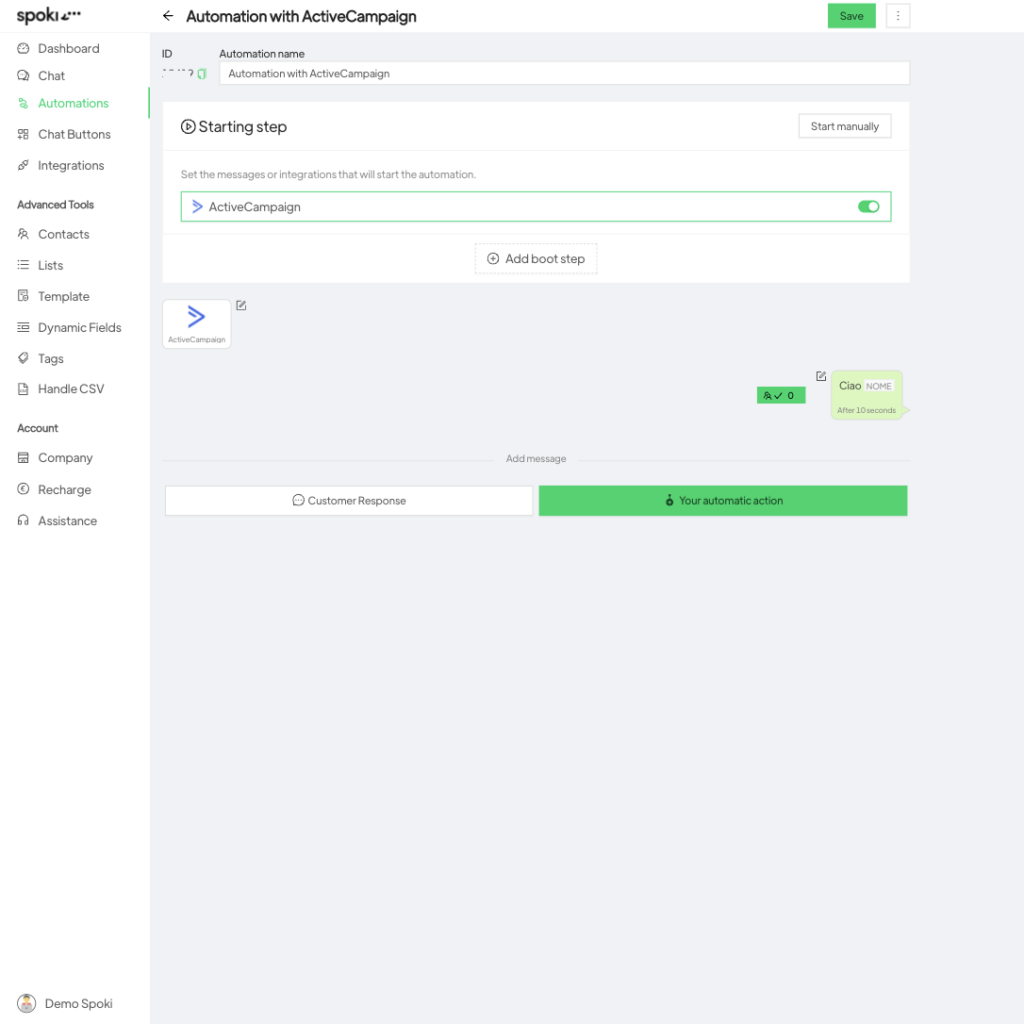Open the three-dot more options menu
Viewport: 1024px width, 1024px height.
(x=898, y=16)
